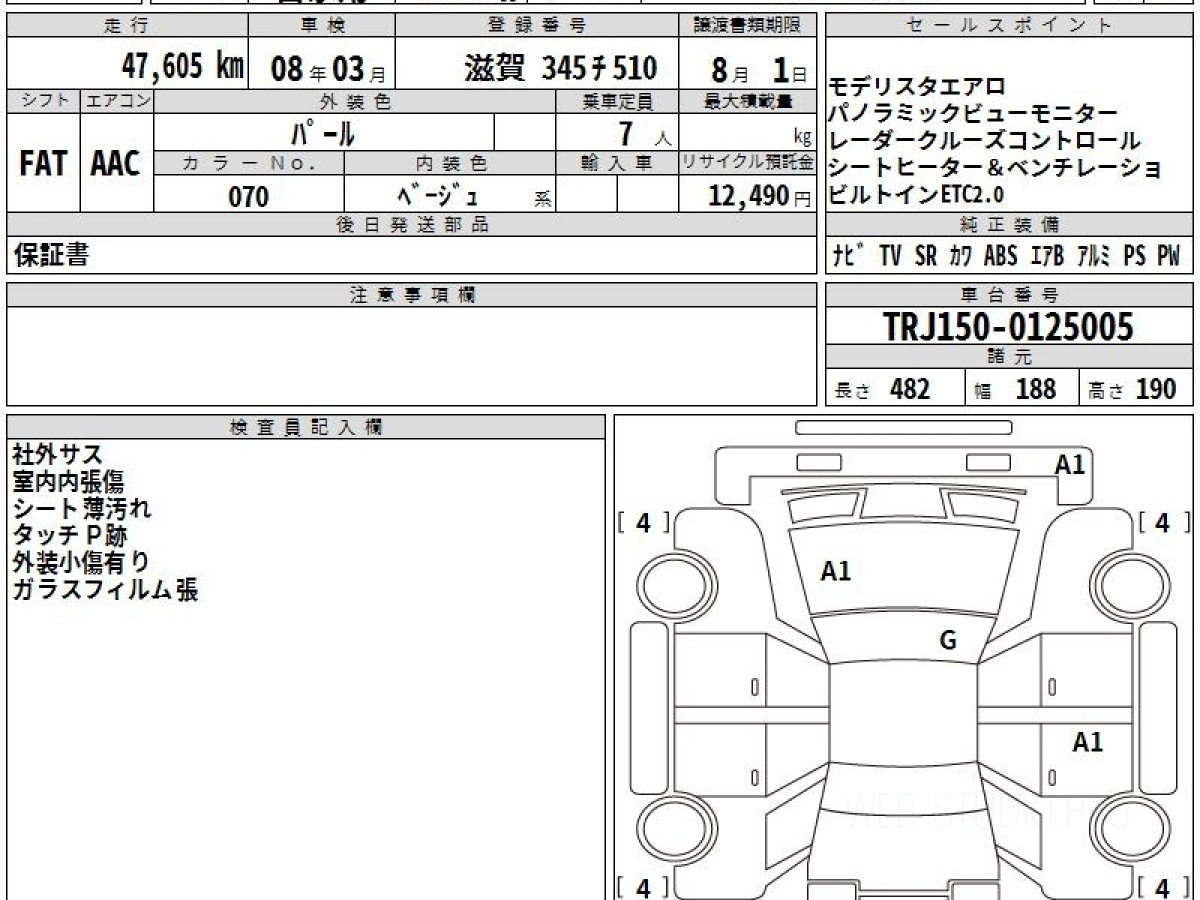Click registration number 滋賀 345チ510
Image resolution: width=1200 pixels, height=900 pixels.
(560, 67)
